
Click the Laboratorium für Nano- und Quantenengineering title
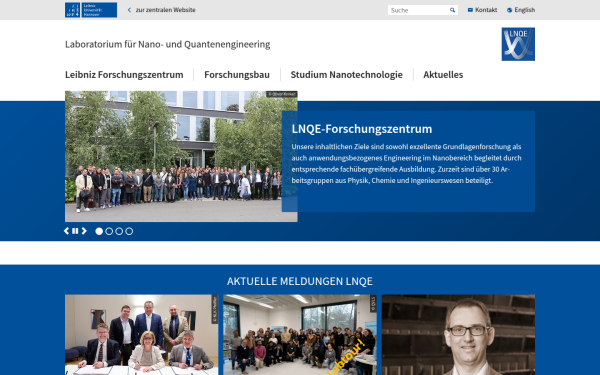(x=168, y=44)
